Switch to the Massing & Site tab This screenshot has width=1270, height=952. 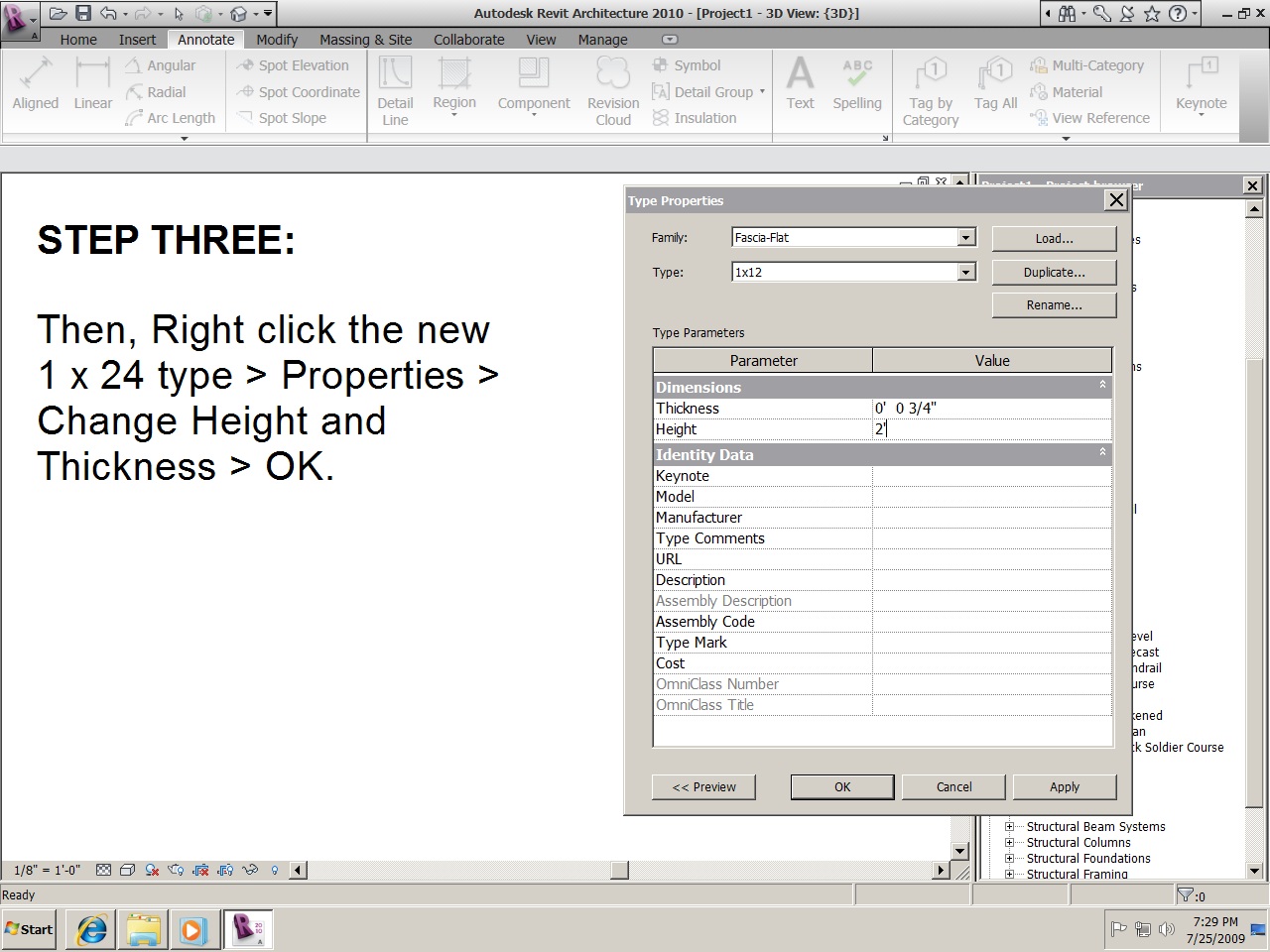tap(365, 40)
